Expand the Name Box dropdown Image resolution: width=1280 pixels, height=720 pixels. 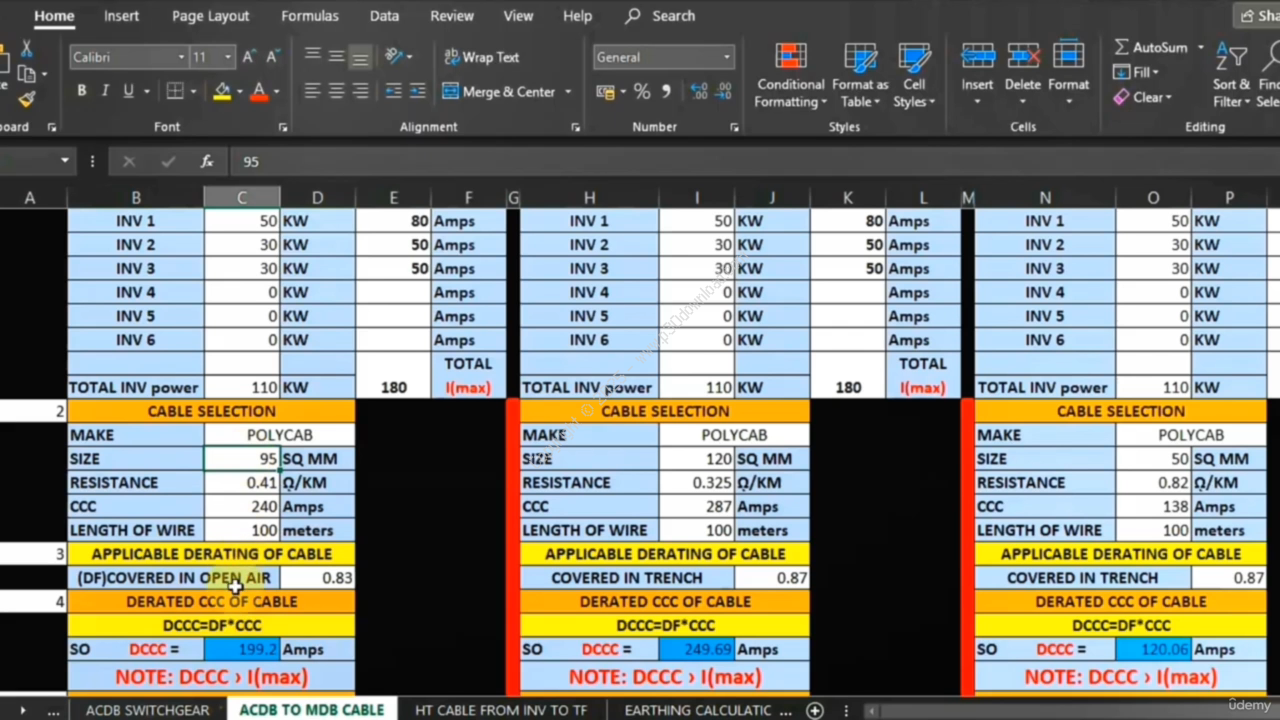pos(65,161)
